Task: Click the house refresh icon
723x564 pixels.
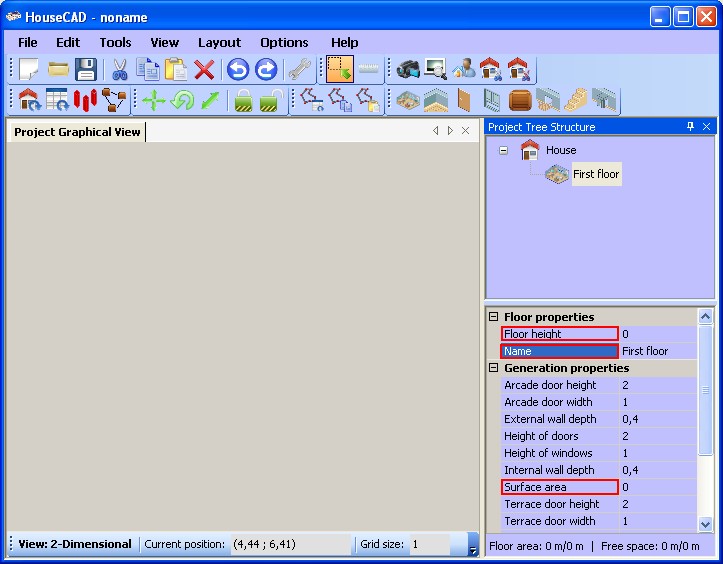Action: (30, 100)
